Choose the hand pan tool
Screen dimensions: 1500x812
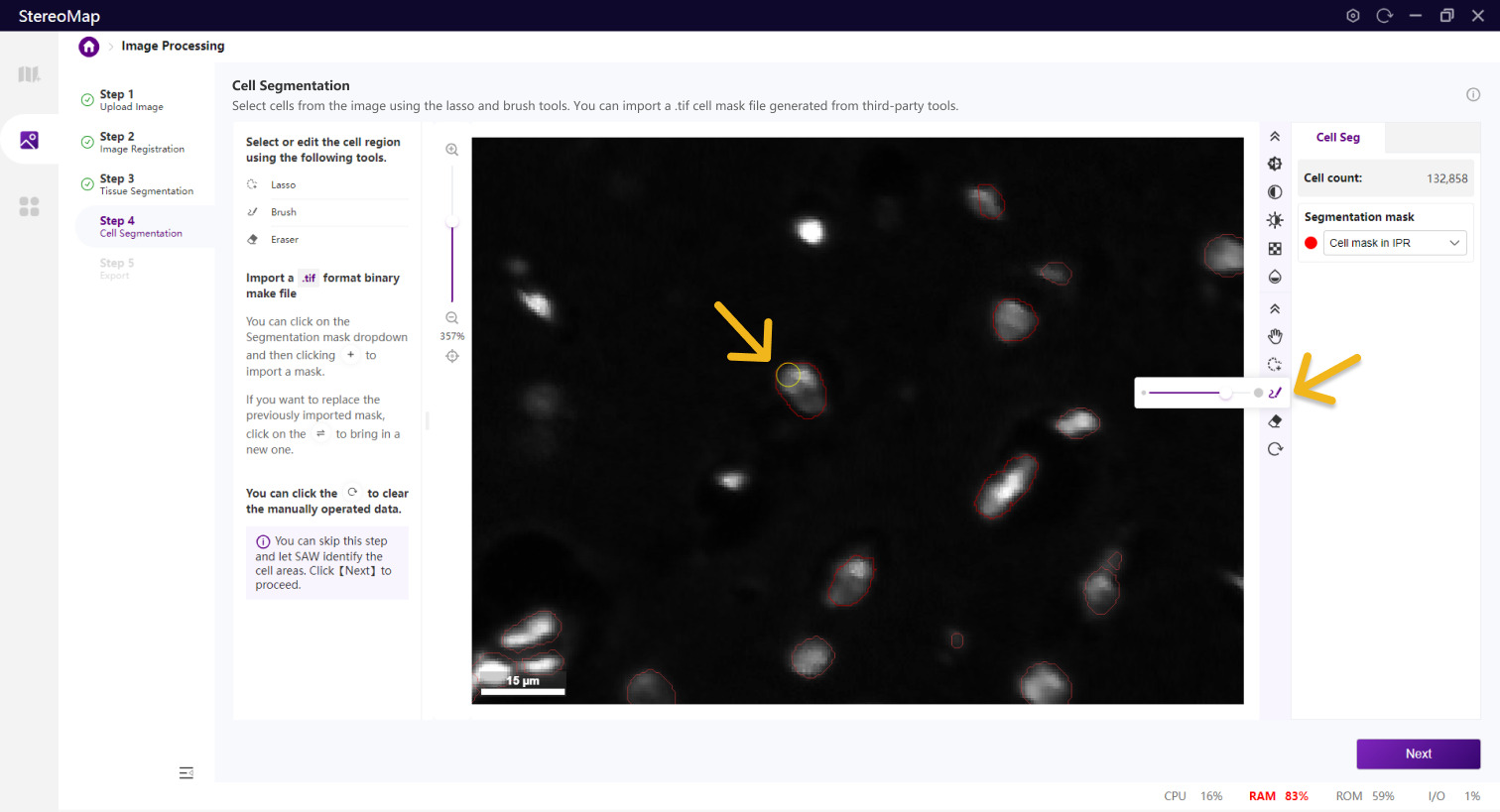tap(1275, 337)
